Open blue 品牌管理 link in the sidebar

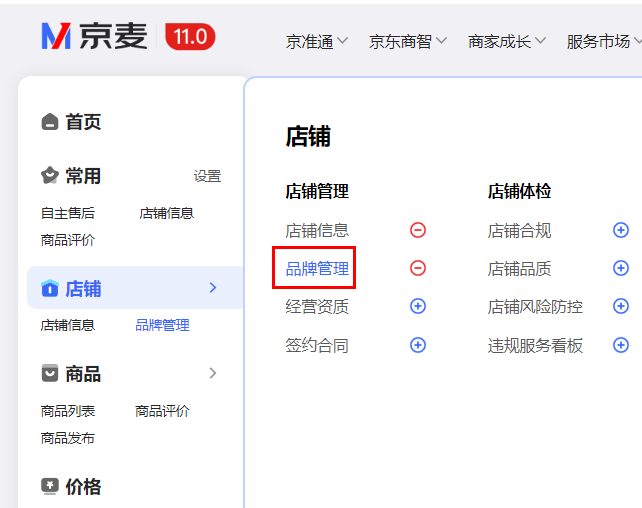point(163,325)
